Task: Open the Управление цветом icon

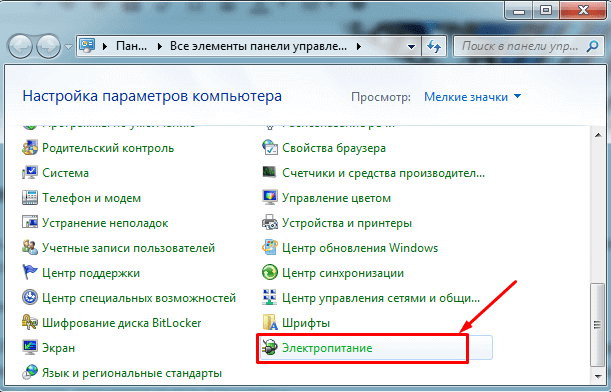Action: coord(270,198)
